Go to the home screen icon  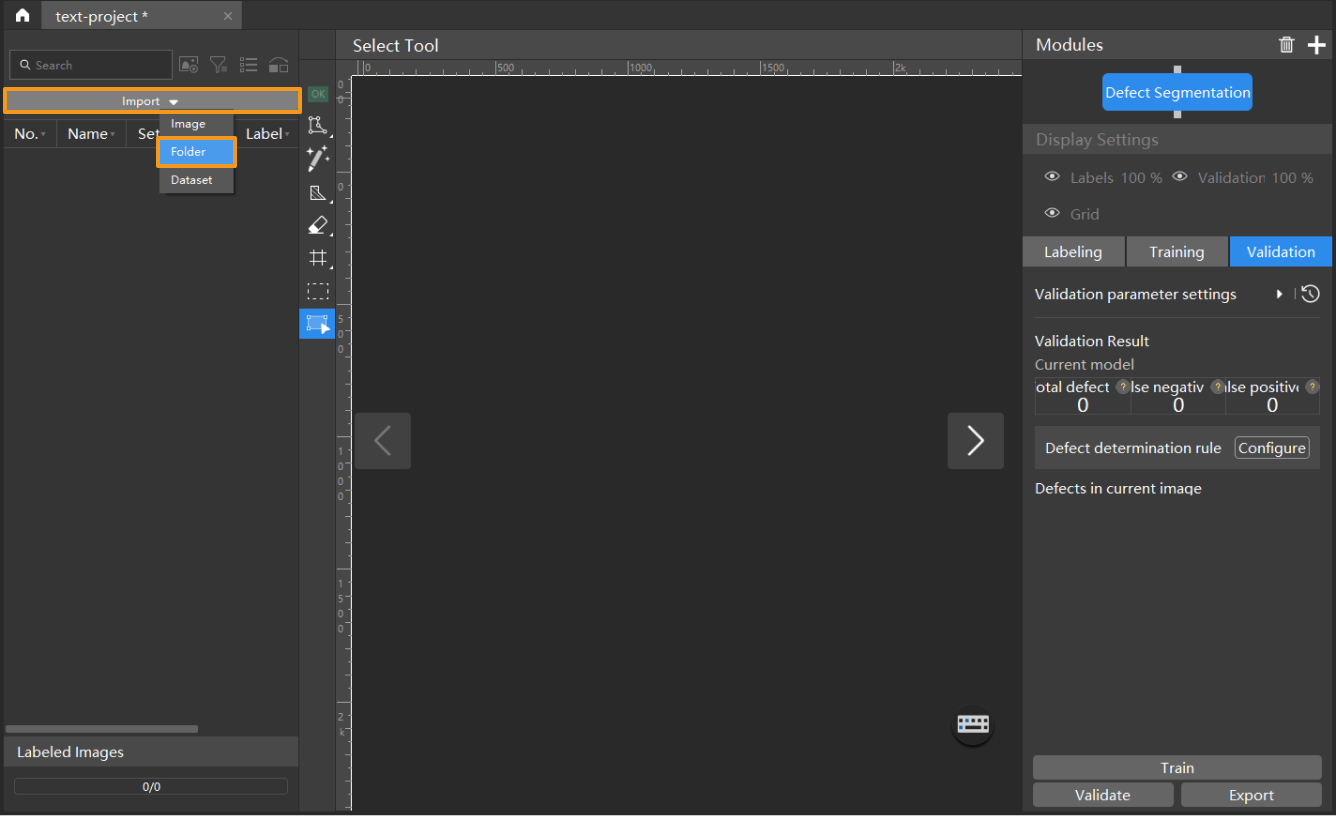click(22, 16)
